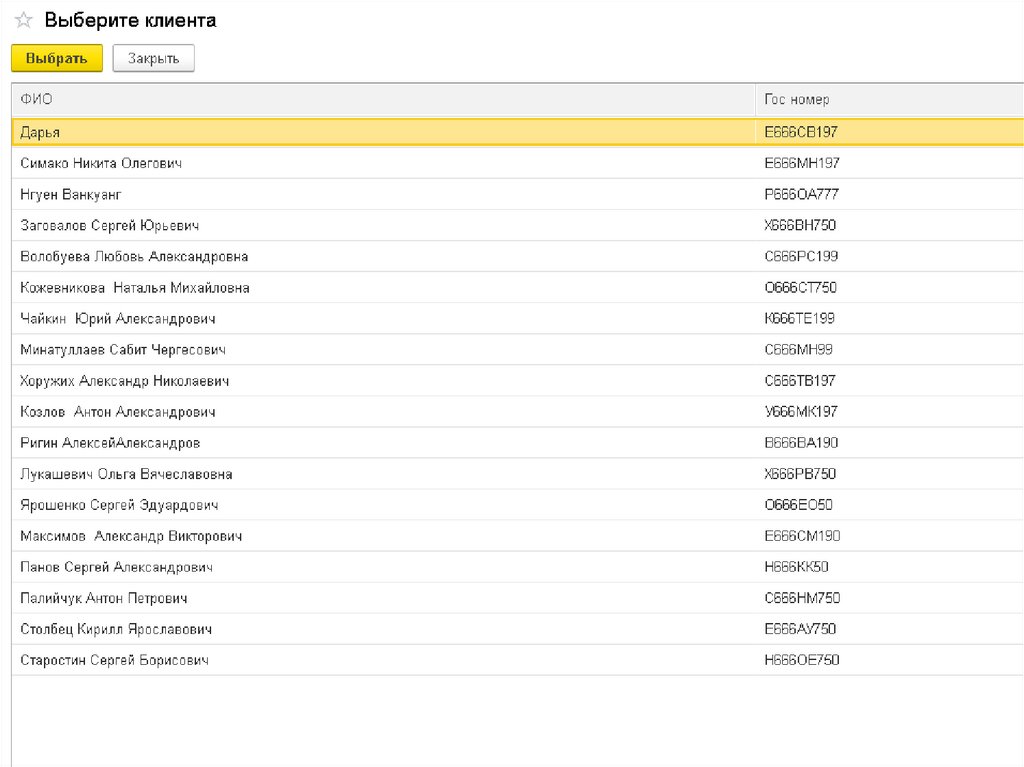This screenshot has height=767, width=1024.
Task: Select Чайкин Юрий Александрович
Action: [118, 319]
